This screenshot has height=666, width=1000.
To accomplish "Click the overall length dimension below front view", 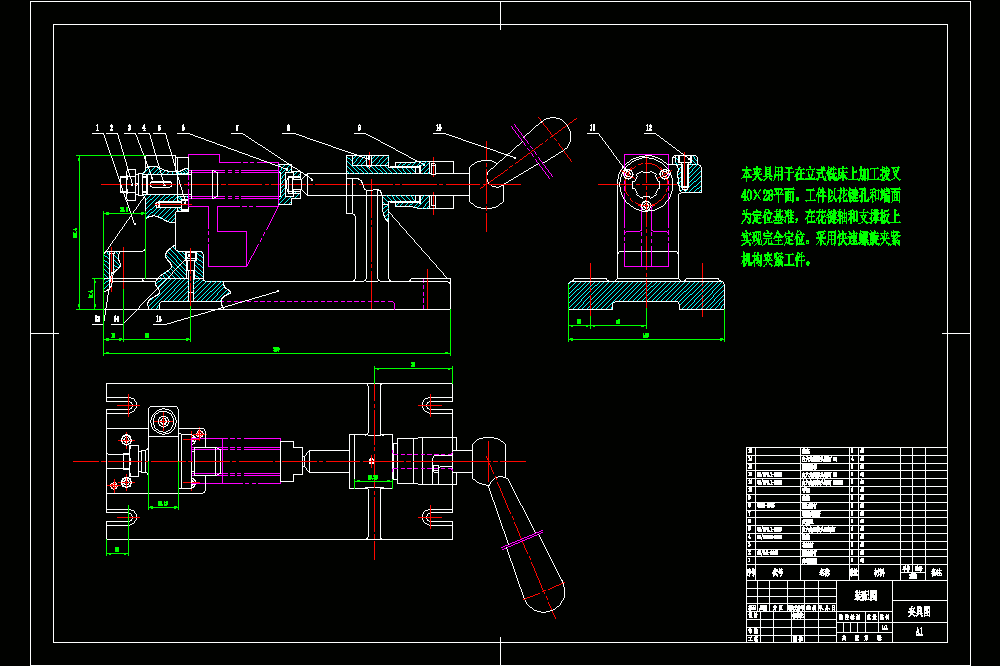I will [x=277, y=350].
